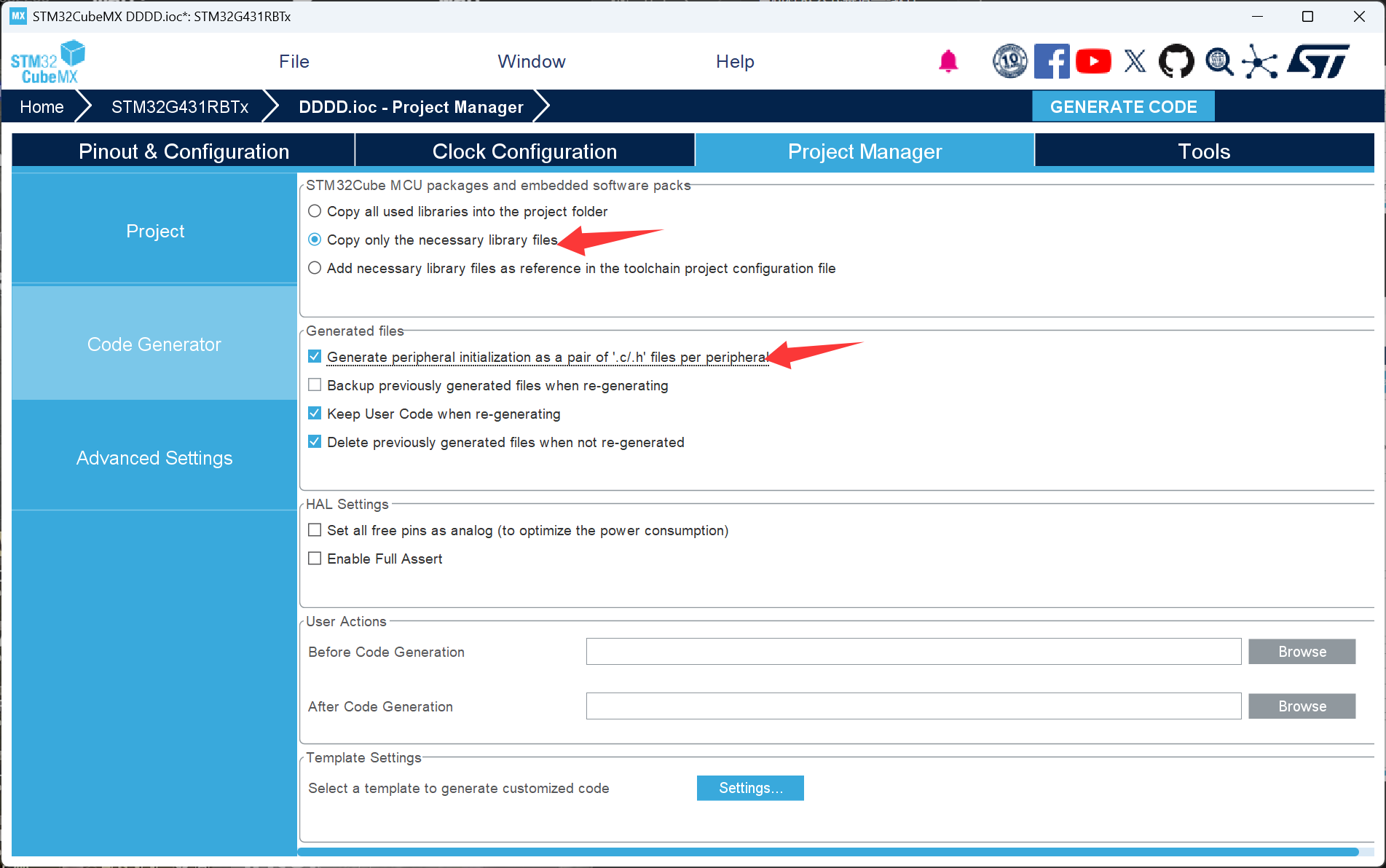Click the GENERATE CODE button
1386x868 pixels.
1123,107
